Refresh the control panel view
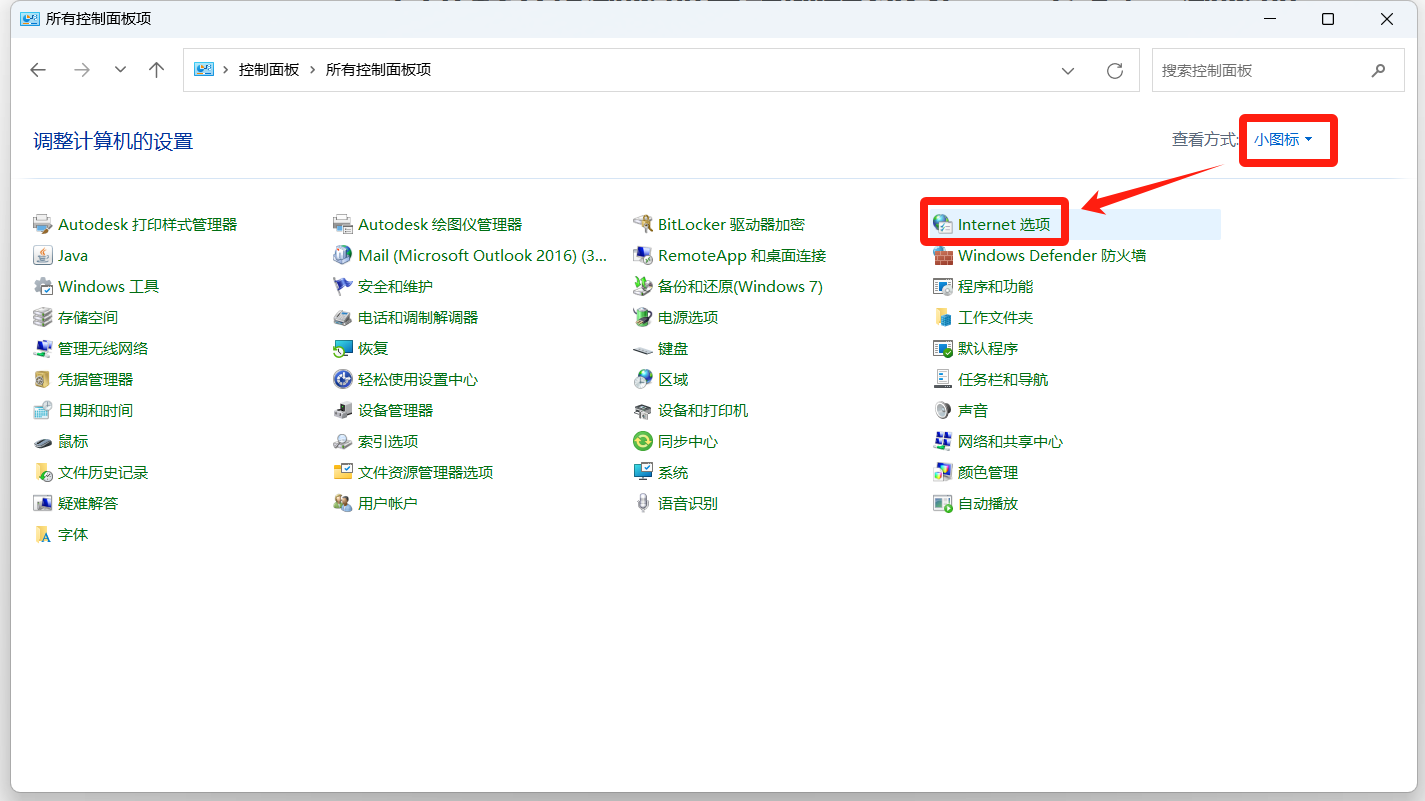The image size is (1425, 801). pos(1115,70)
